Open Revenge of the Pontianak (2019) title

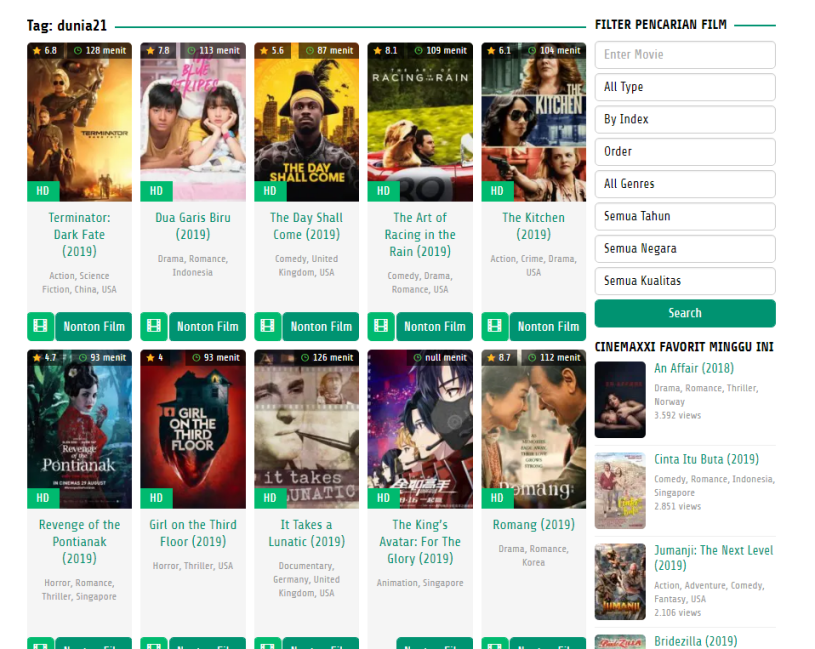[x=80, y=541]
